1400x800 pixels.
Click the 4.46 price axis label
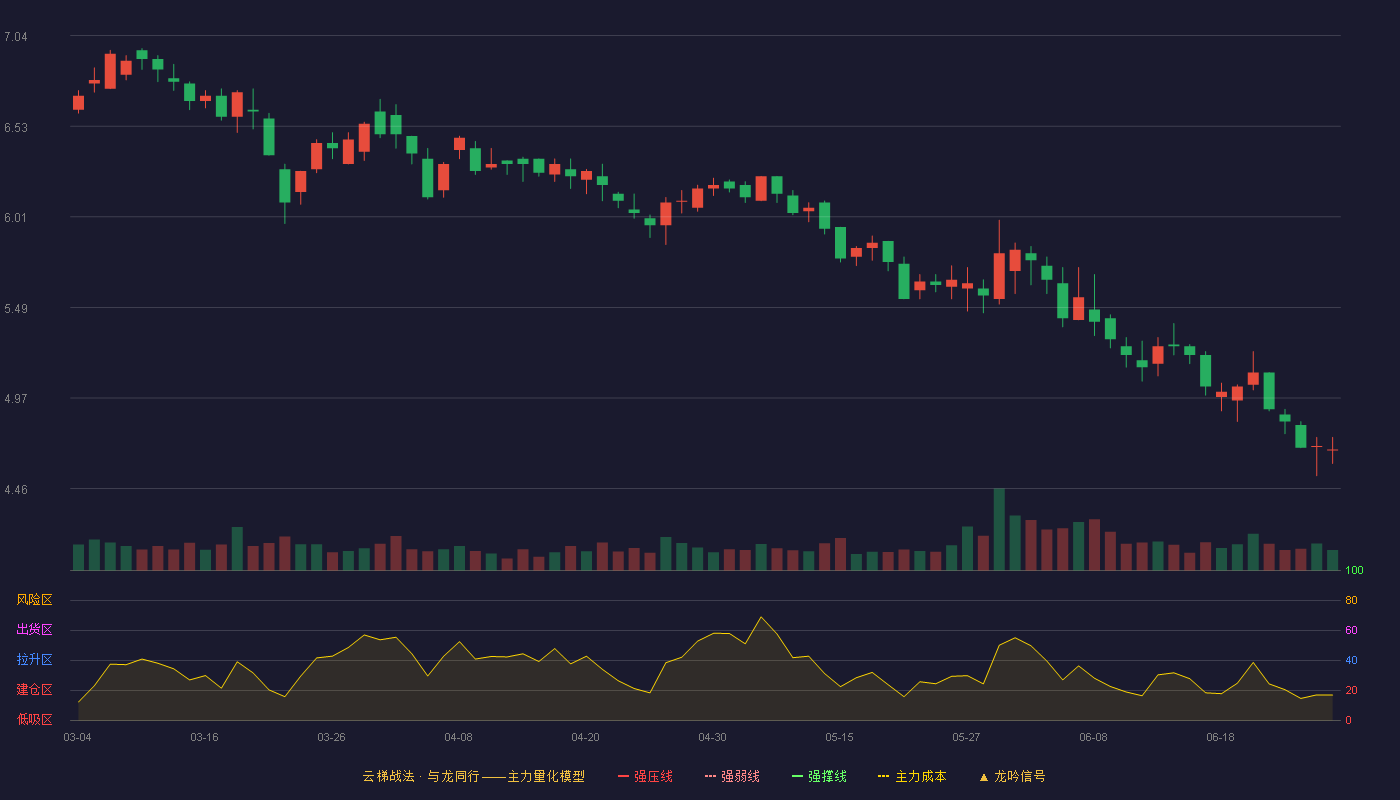16,490
